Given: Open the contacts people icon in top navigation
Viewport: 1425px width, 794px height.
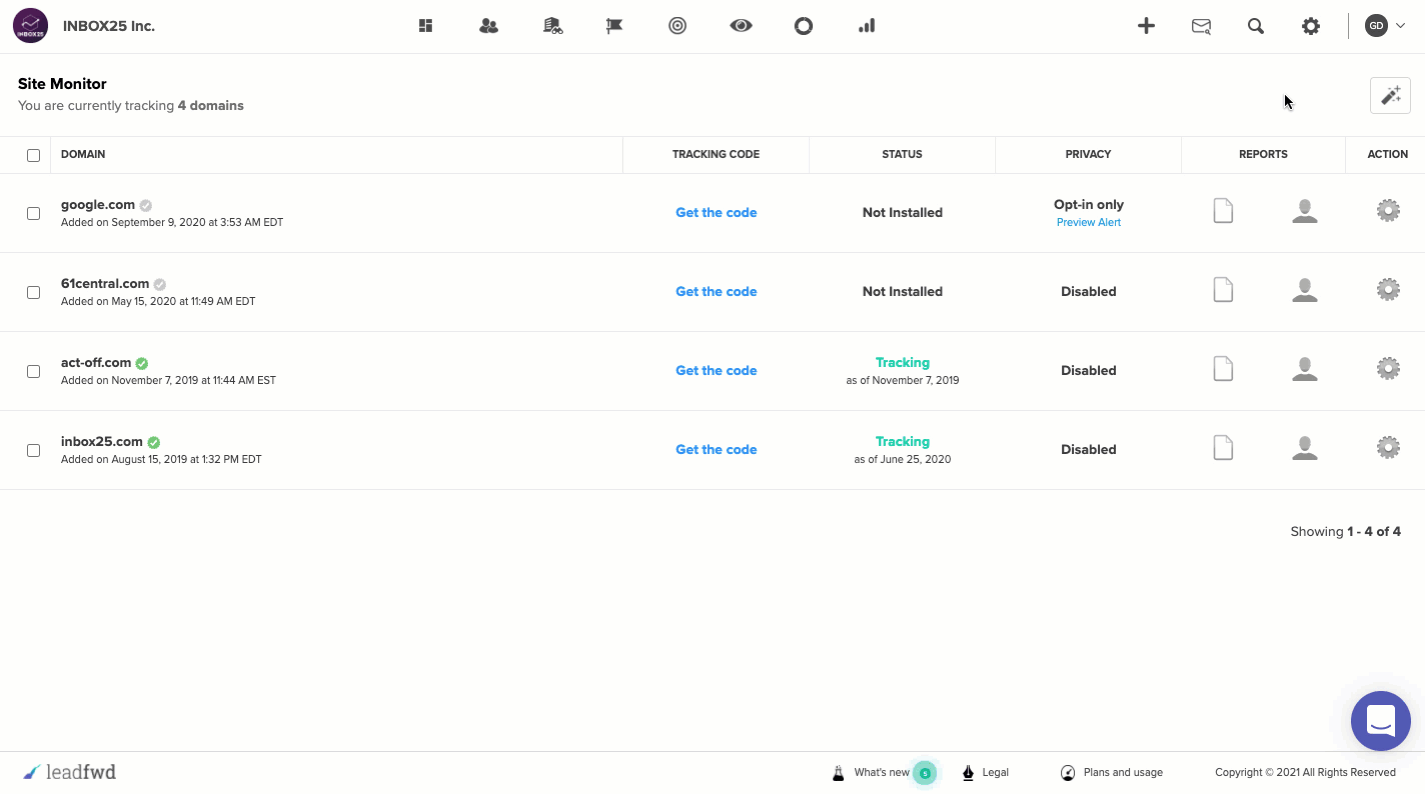Looking at the screenshot, I should pyautogui.click(x=488, y=26).
